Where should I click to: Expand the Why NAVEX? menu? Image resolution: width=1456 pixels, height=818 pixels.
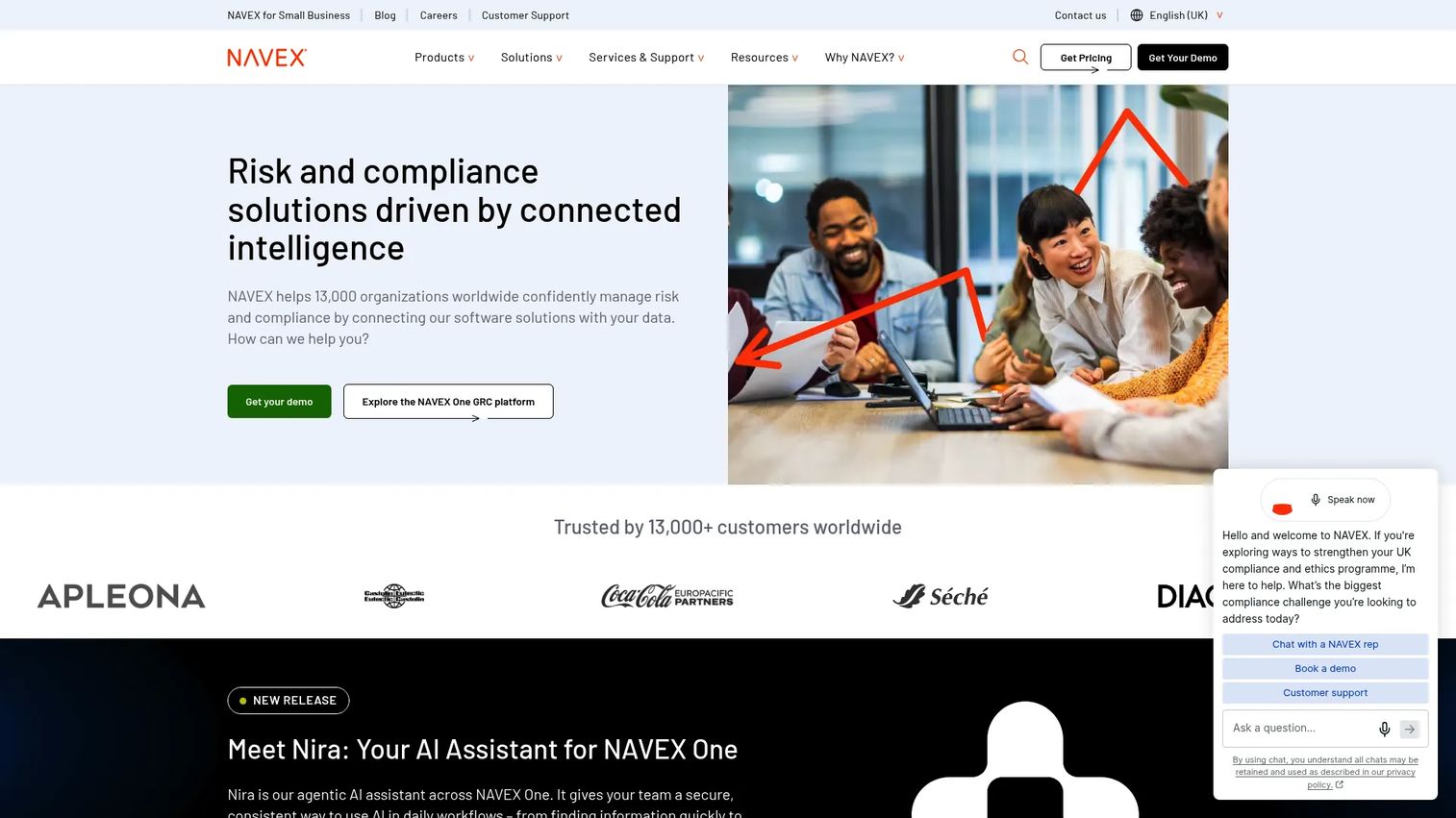pos(865,58)
